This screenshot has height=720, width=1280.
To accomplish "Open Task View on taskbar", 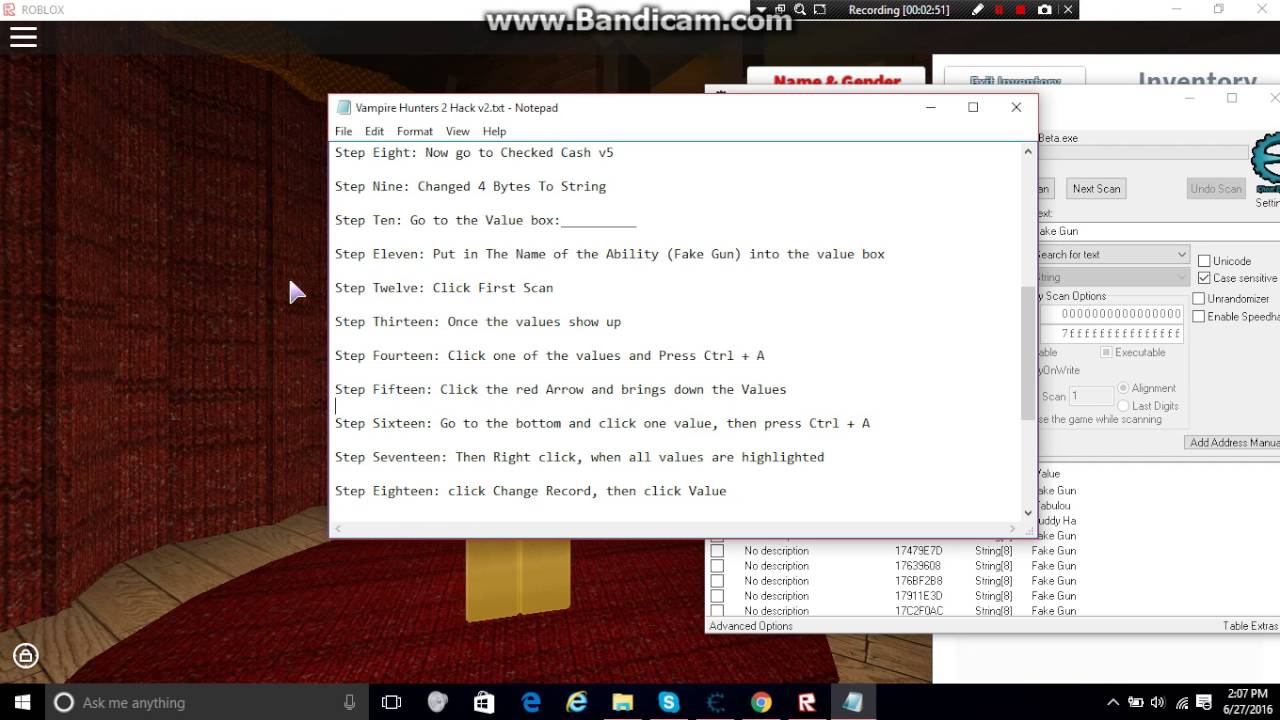I will (x=391, y=702).
